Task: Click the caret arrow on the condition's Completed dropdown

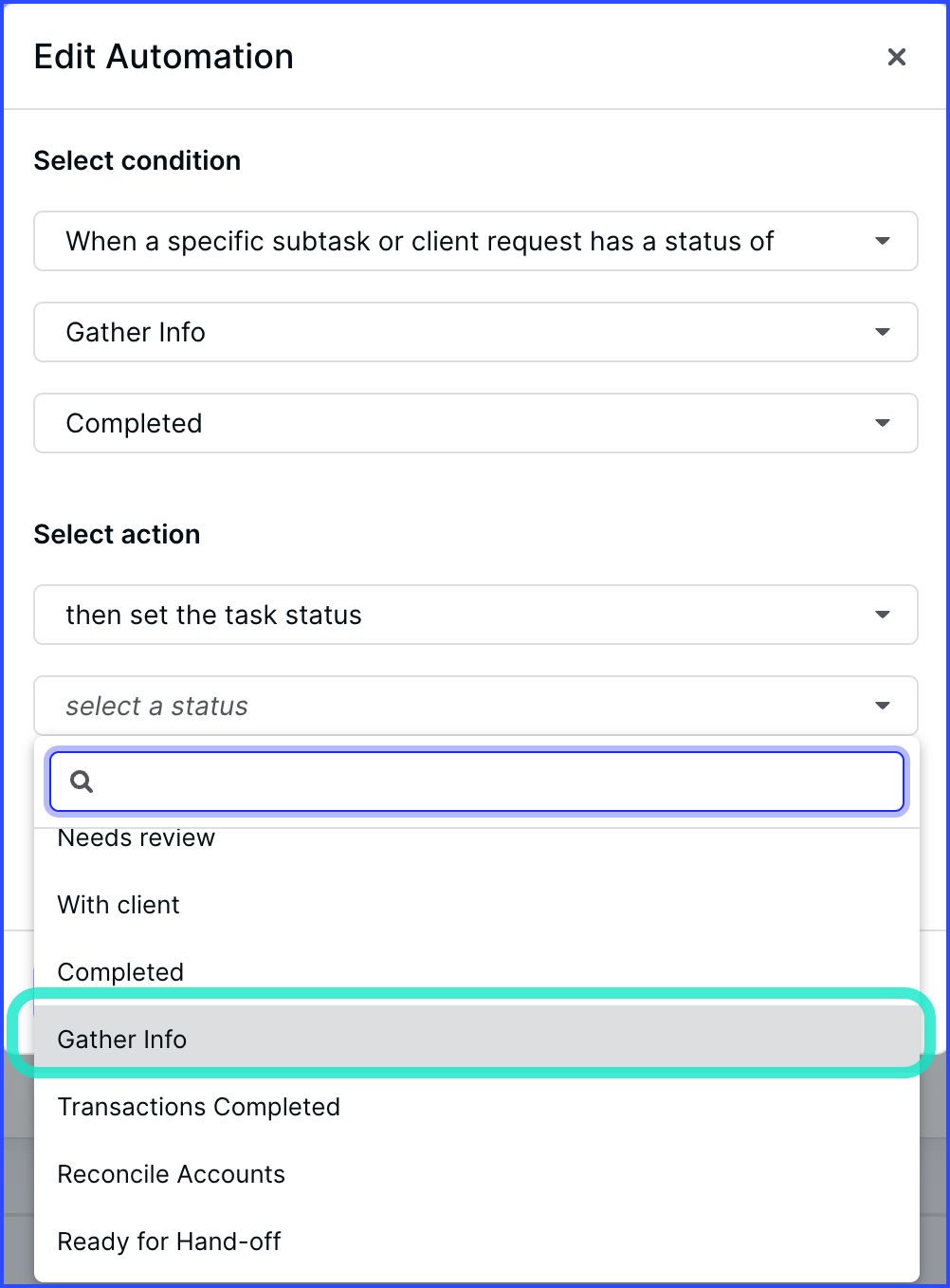Action: coord(883,423)
